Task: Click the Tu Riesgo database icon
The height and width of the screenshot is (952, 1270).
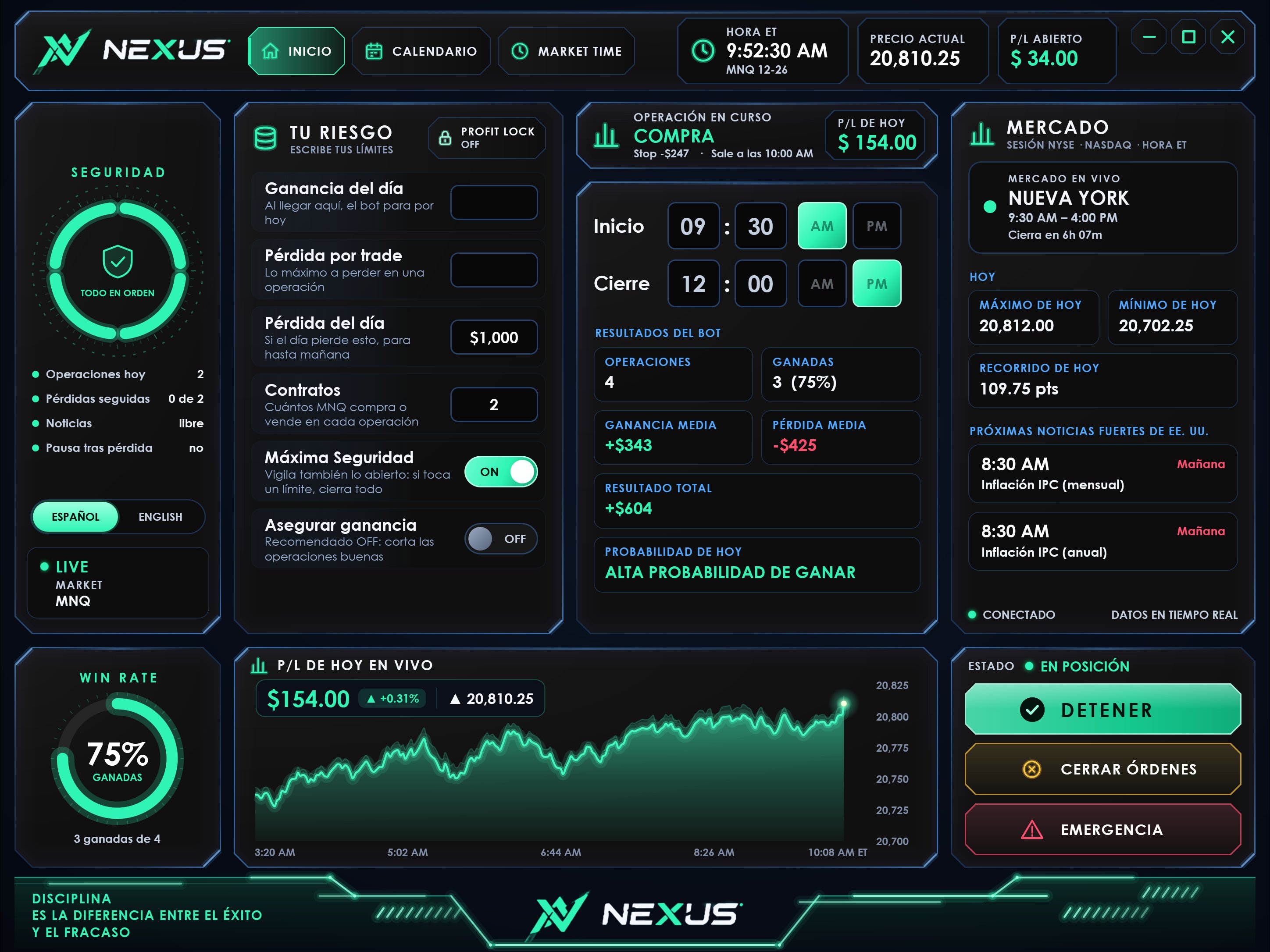Action: click(x=265, y=139)
